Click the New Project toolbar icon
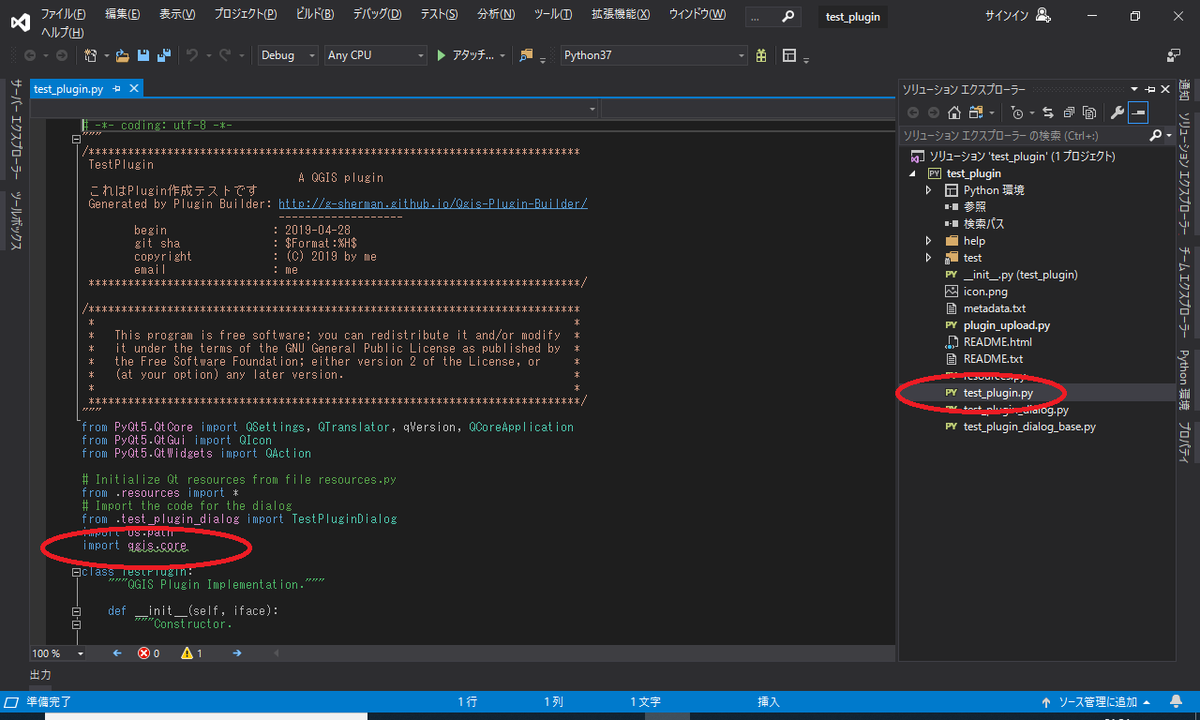Viewport: 1200px width, 720px height. click(x=92, y=55)
